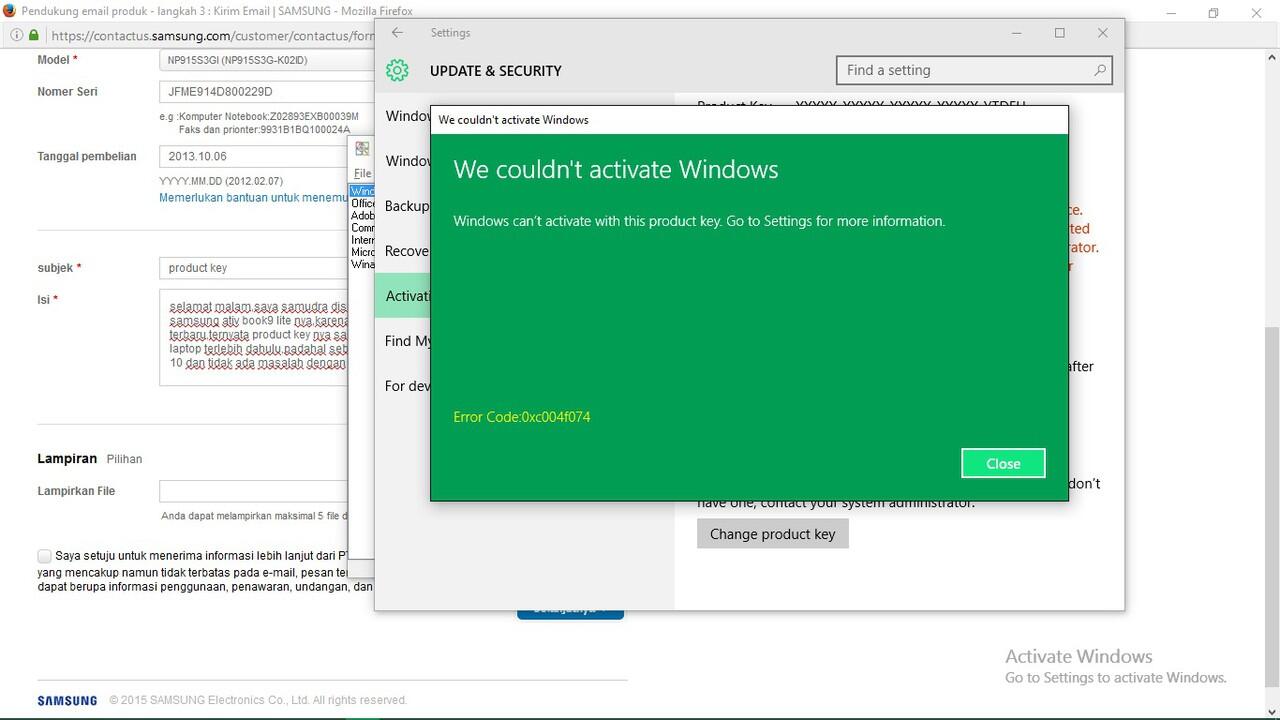This screenshot has height=720, width=1280.
Task: Open File menu in small background window
Action: coord(362,173)
